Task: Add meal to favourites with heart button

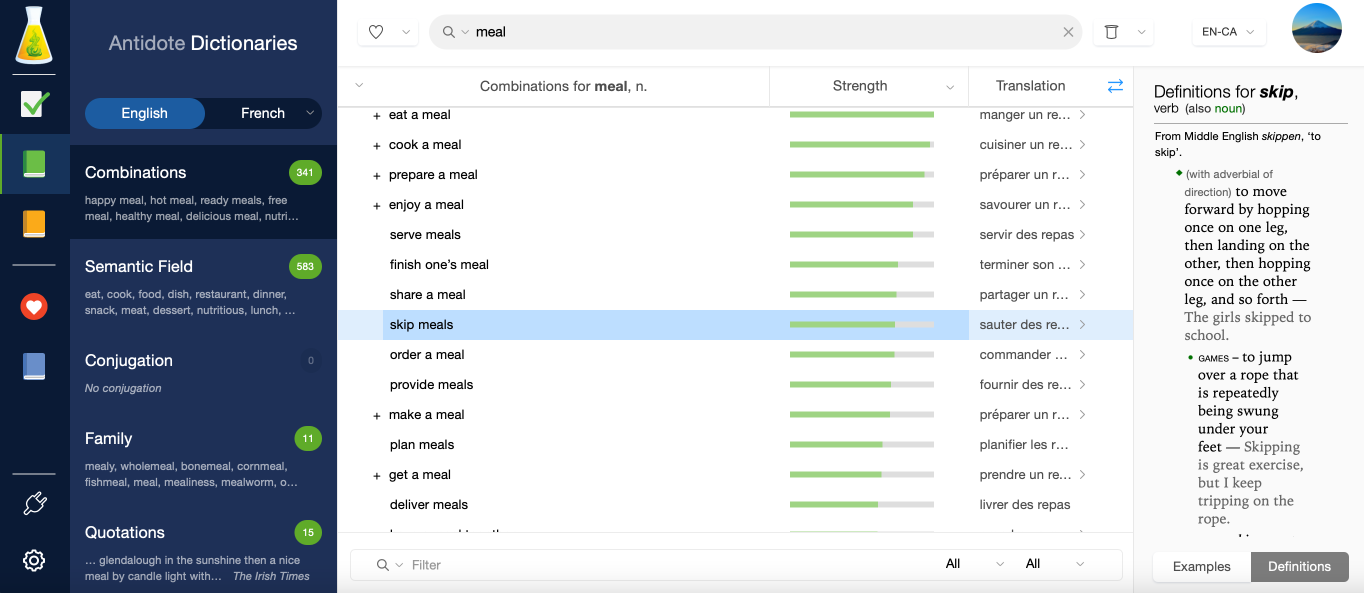Action: pyautogui.click(x=376, y=32)
